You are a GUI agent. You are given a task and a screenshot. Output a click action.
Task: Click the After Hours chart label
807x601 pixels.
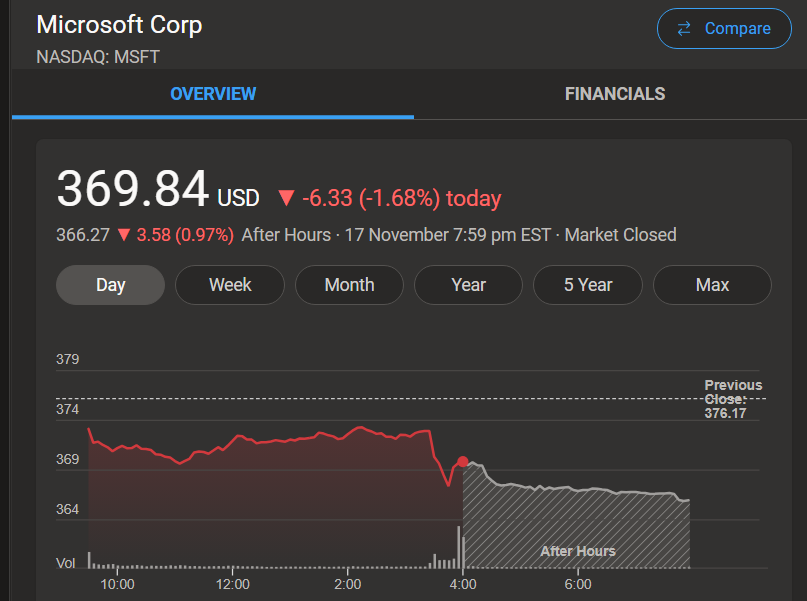[x=577, y=551]
